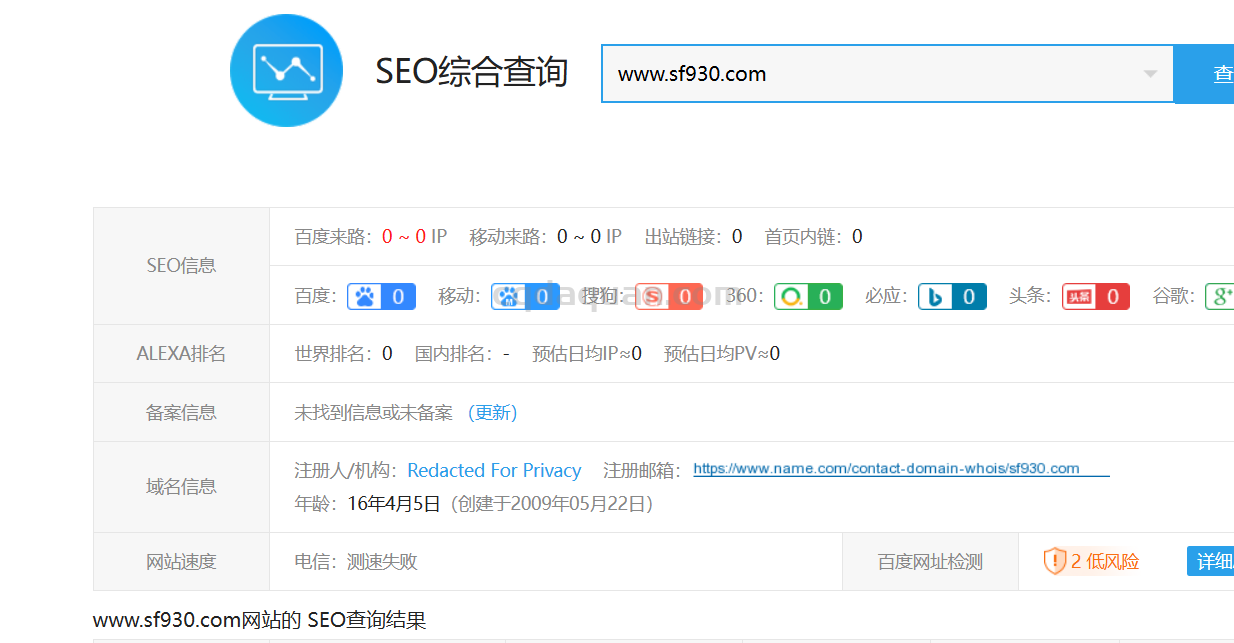This screenshot has height=643, width=1234.
Task: Click the 首页内链 count value
Action: pos(857,237)
